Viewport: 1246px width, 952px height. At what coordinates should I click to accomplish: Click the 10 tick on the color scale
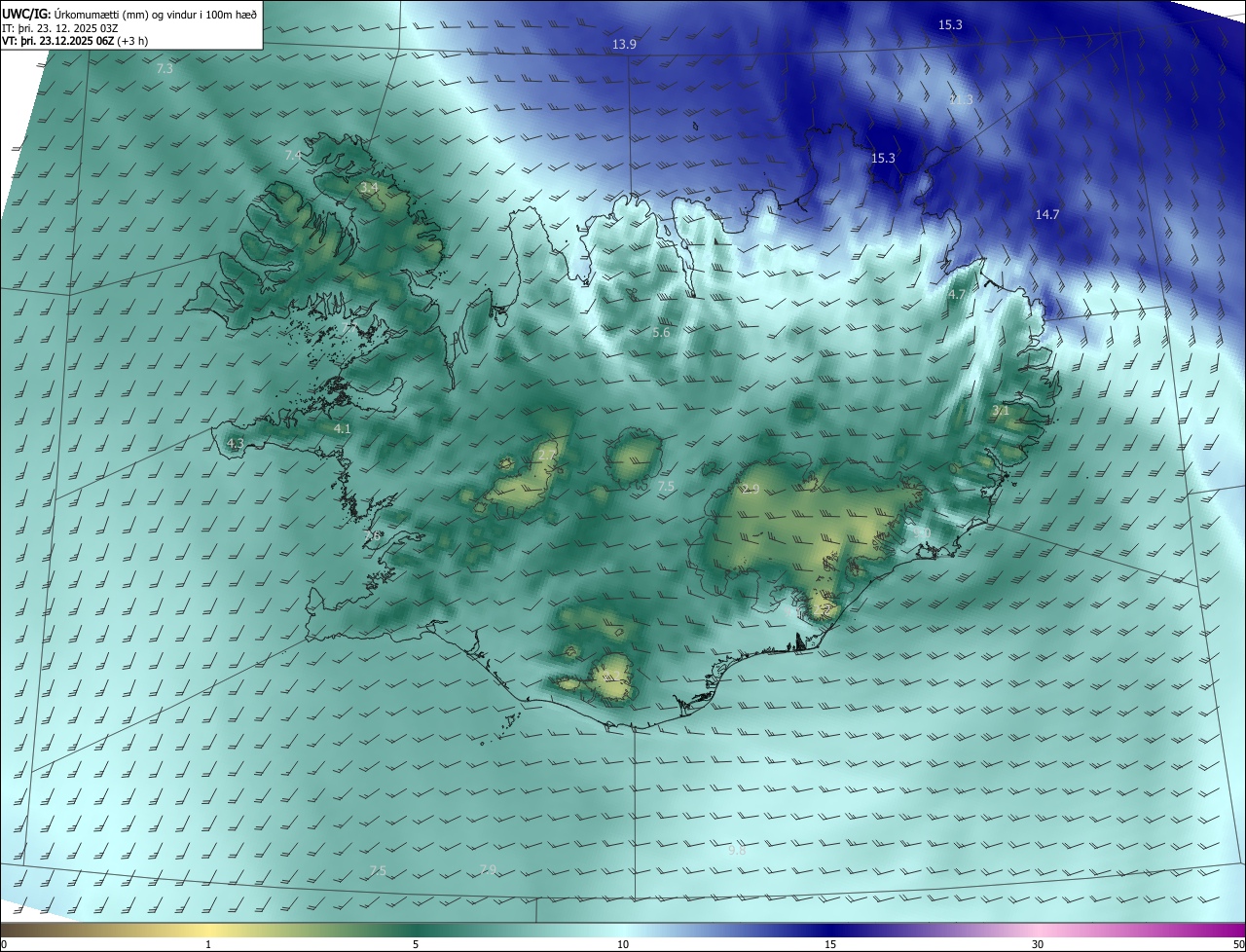click(623, 944)
